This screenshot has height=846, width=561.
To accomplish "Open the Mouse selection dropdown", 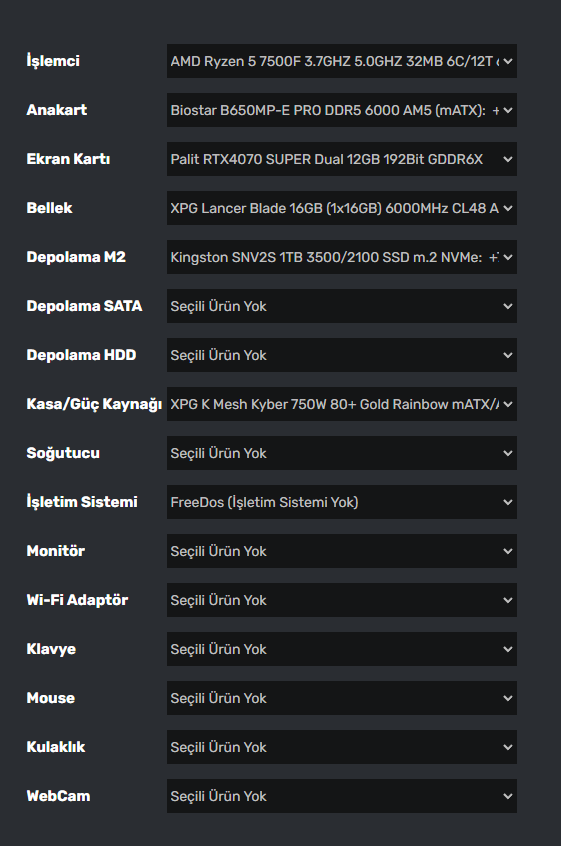I will click(x=341, y=698).
